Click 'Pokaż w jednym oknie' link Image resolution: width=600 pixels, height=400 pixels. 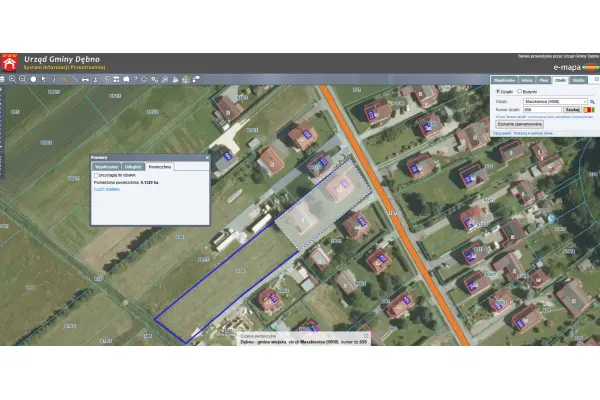[533, 133]
